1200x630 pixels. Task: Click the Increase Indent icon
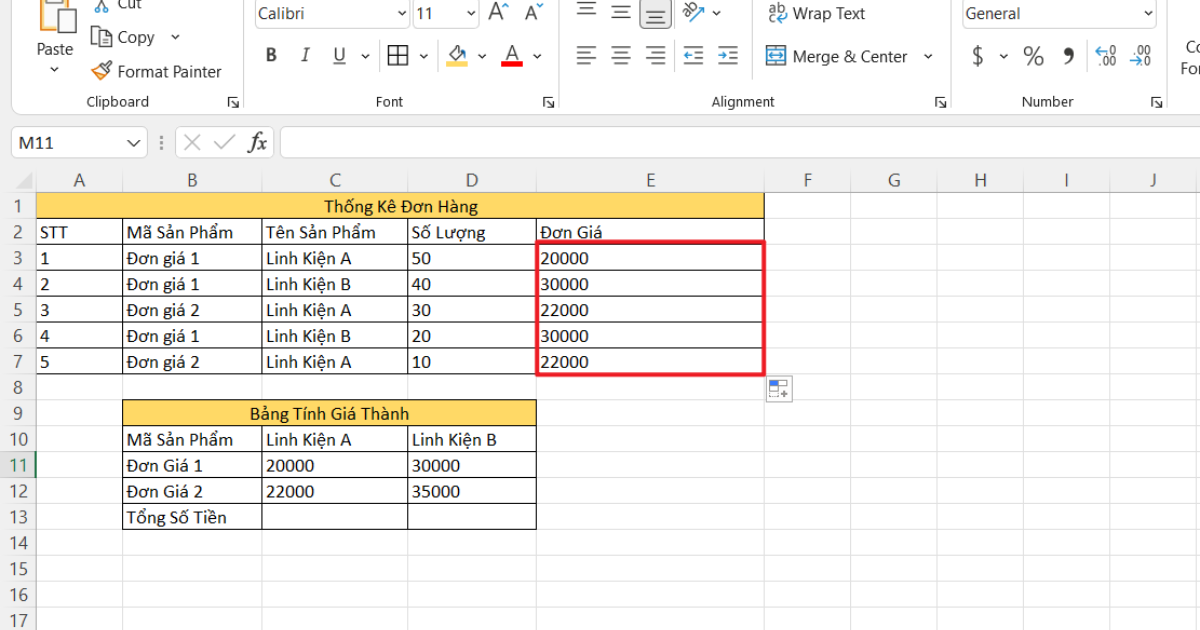727,56
